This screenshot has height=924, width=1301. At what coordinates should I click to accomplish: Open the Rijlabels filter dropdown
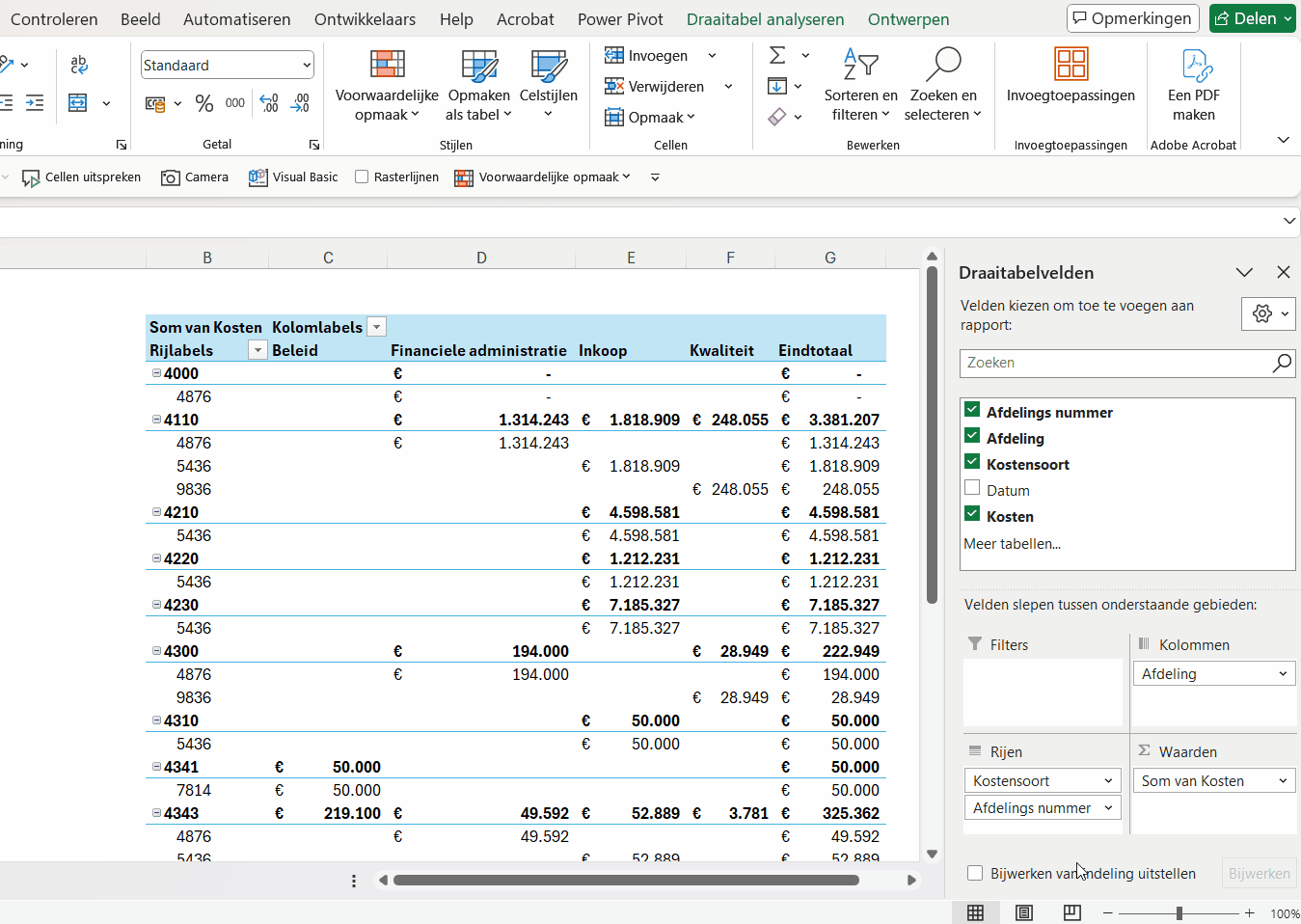click(257, 350)
